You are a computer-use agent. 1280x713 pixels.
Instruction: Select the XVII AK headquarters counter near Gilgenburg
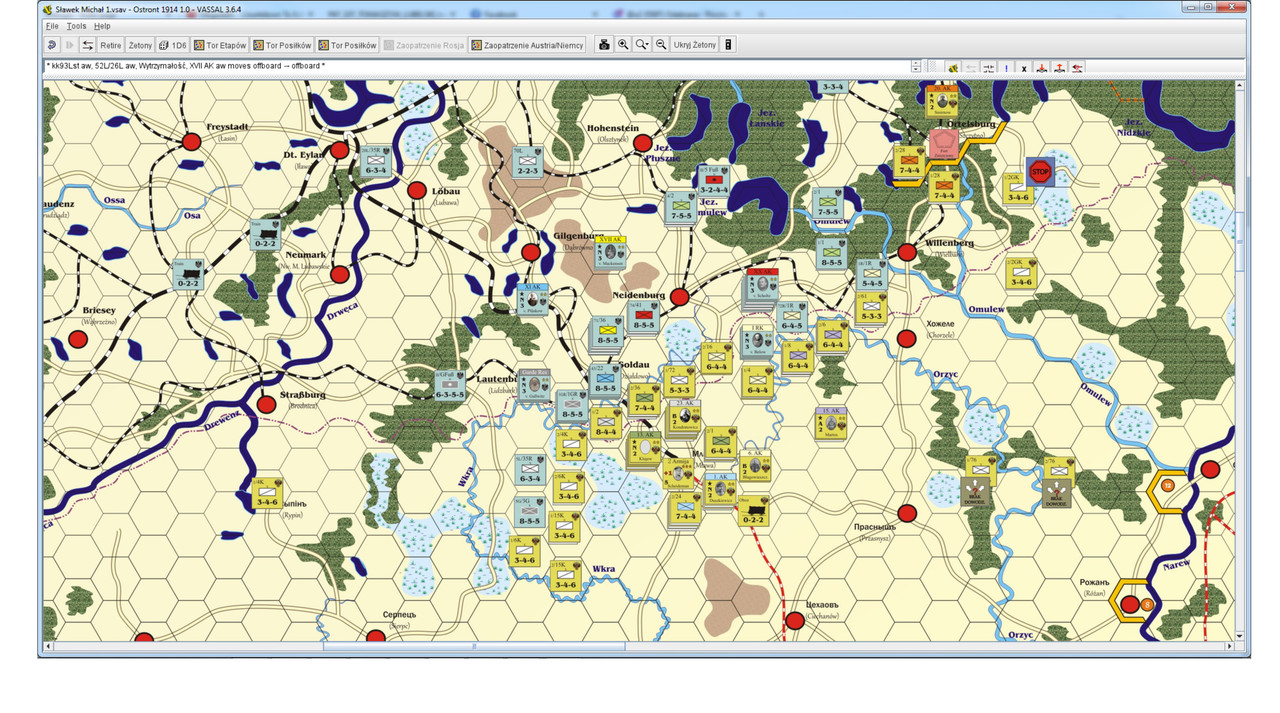click(x=610, y=251)
